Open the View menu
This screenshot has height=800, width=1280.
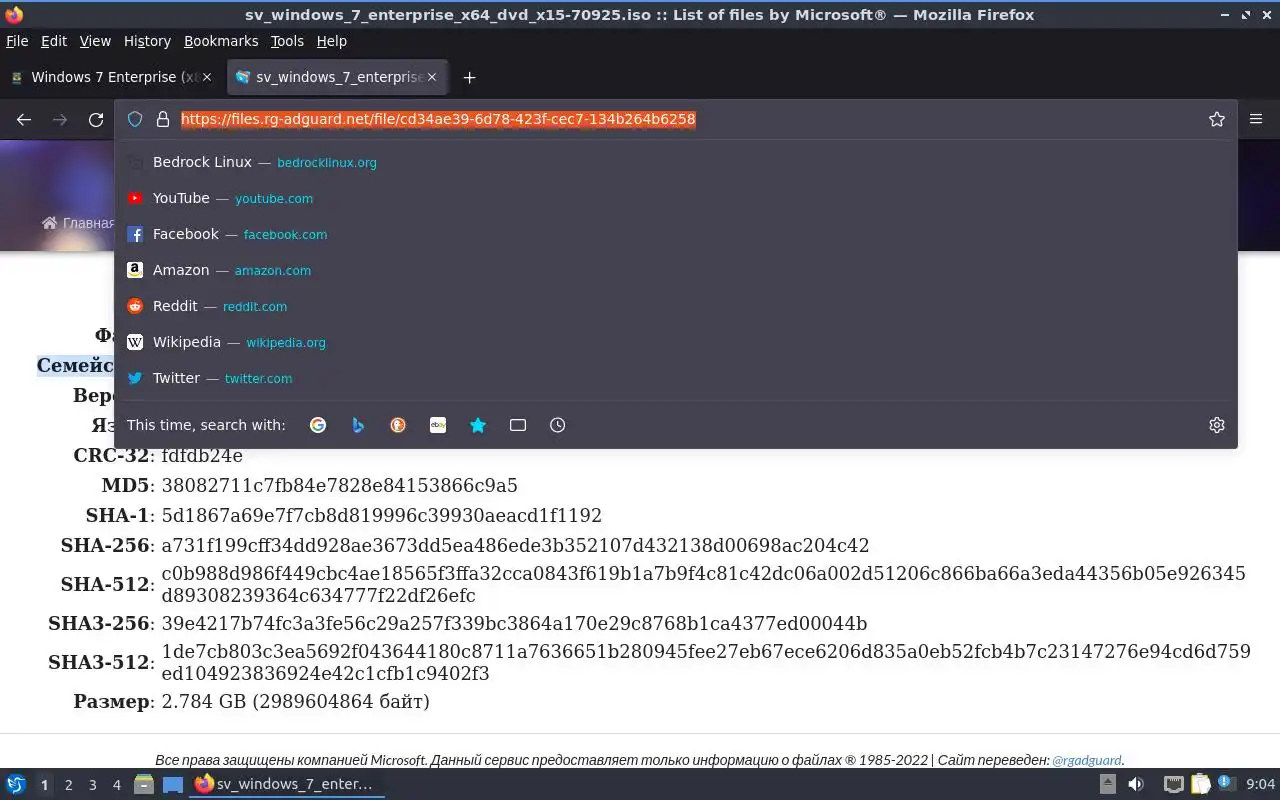point(95,41)
